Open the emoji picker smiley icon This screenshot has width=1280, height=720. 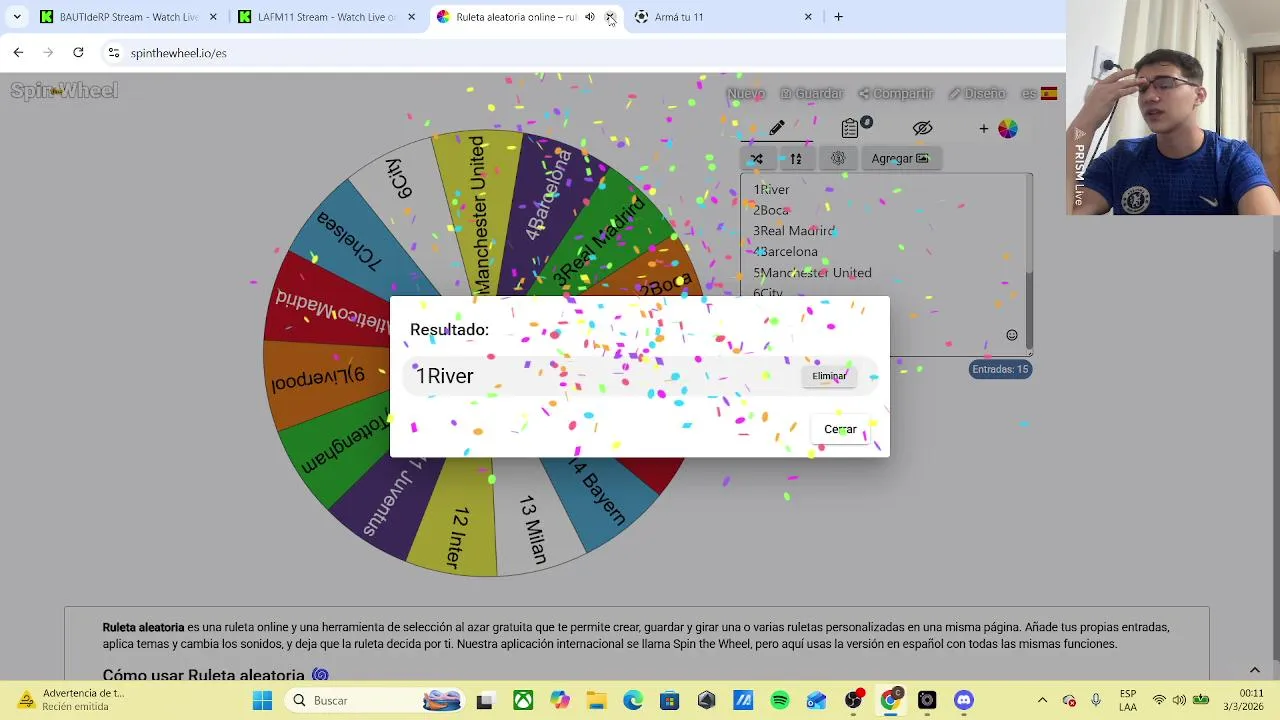pos(1012,336)
